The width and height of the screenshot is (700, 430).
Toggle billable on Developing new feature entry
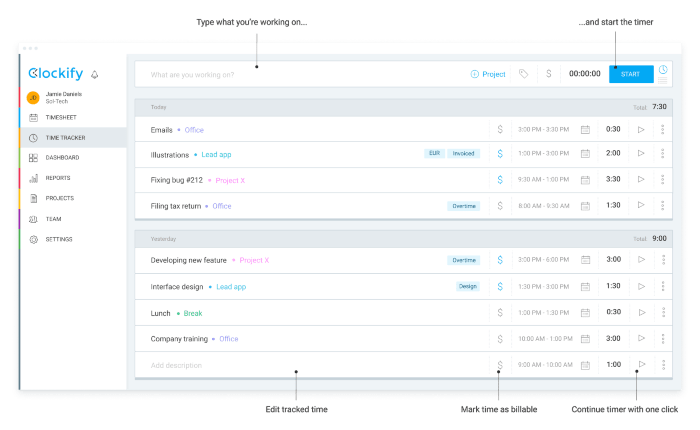click(x=500, y=260)
